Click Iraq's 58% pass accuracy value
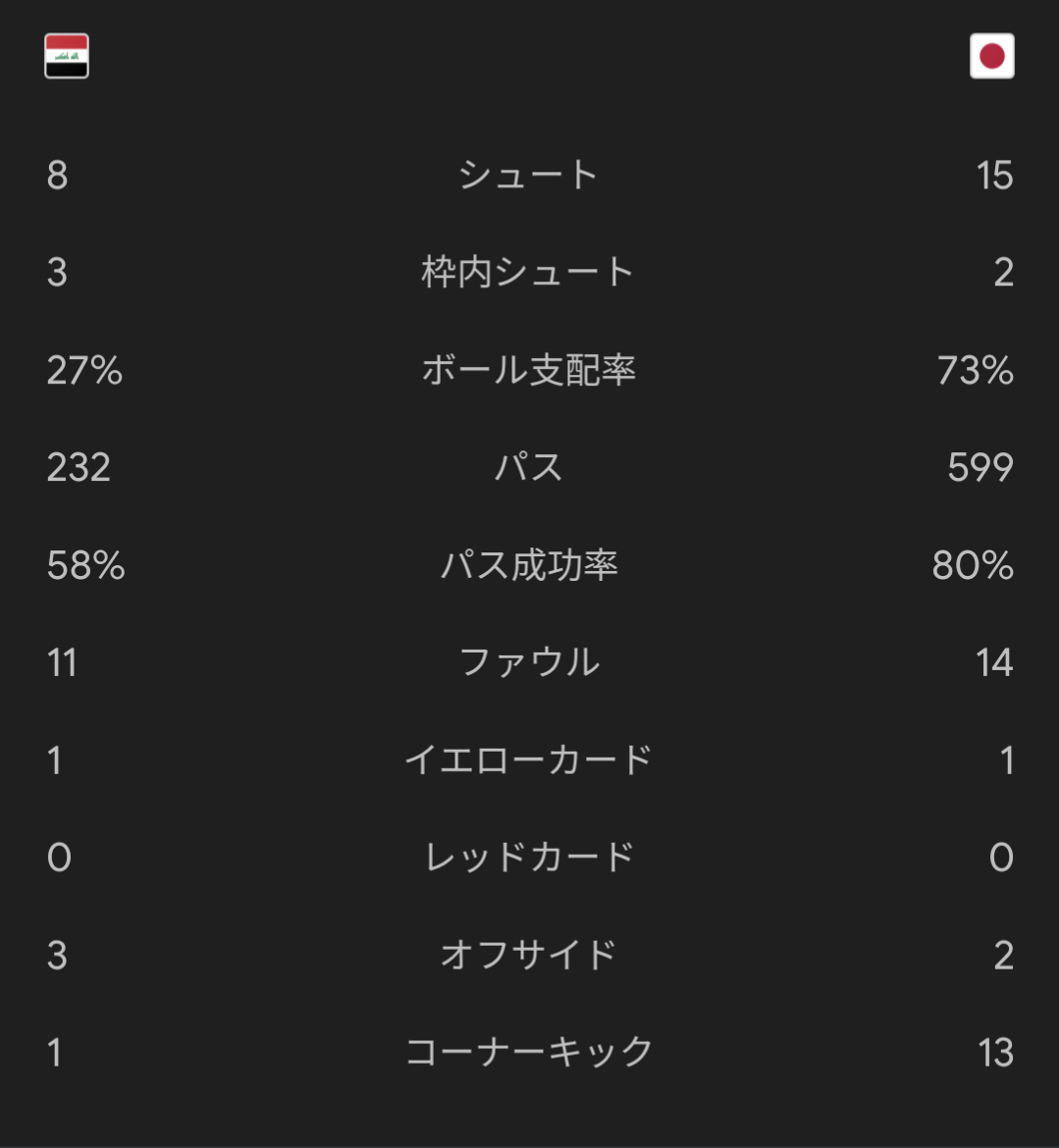This screenshot has width=1059, height=1148. pos(85,565)
